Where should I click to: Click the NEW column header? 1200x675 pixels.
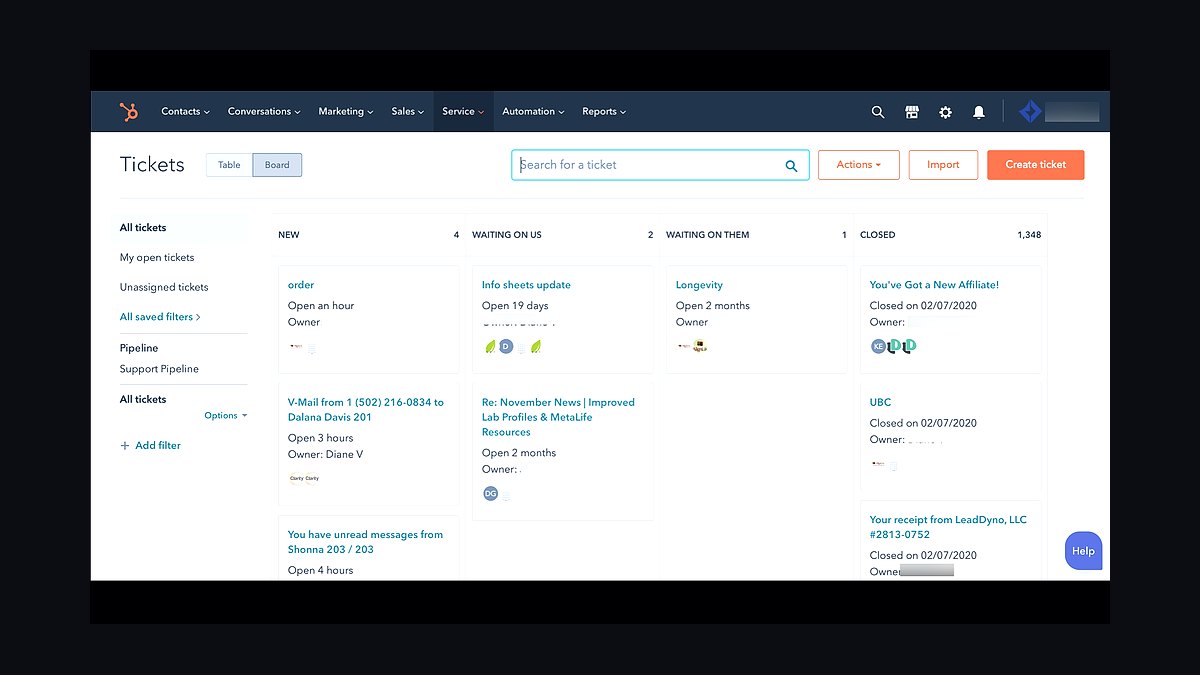pyautogui.click(x=289, y=235)
